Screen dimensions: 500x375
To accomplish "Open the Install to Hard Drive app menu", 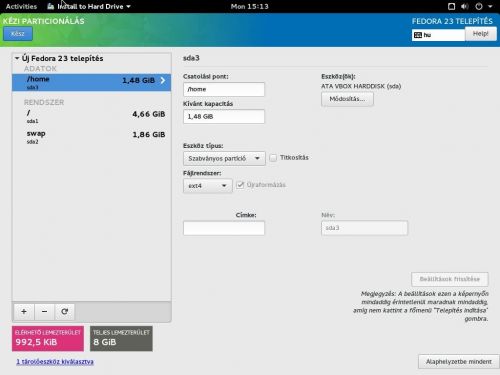I will [x=89, y=6].
